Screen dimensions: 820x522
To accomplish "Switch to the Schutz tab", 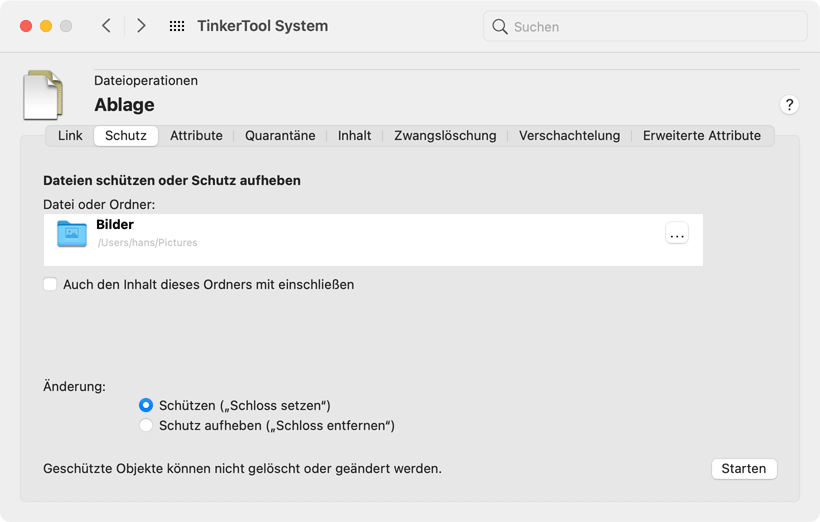I will (126, 135).
